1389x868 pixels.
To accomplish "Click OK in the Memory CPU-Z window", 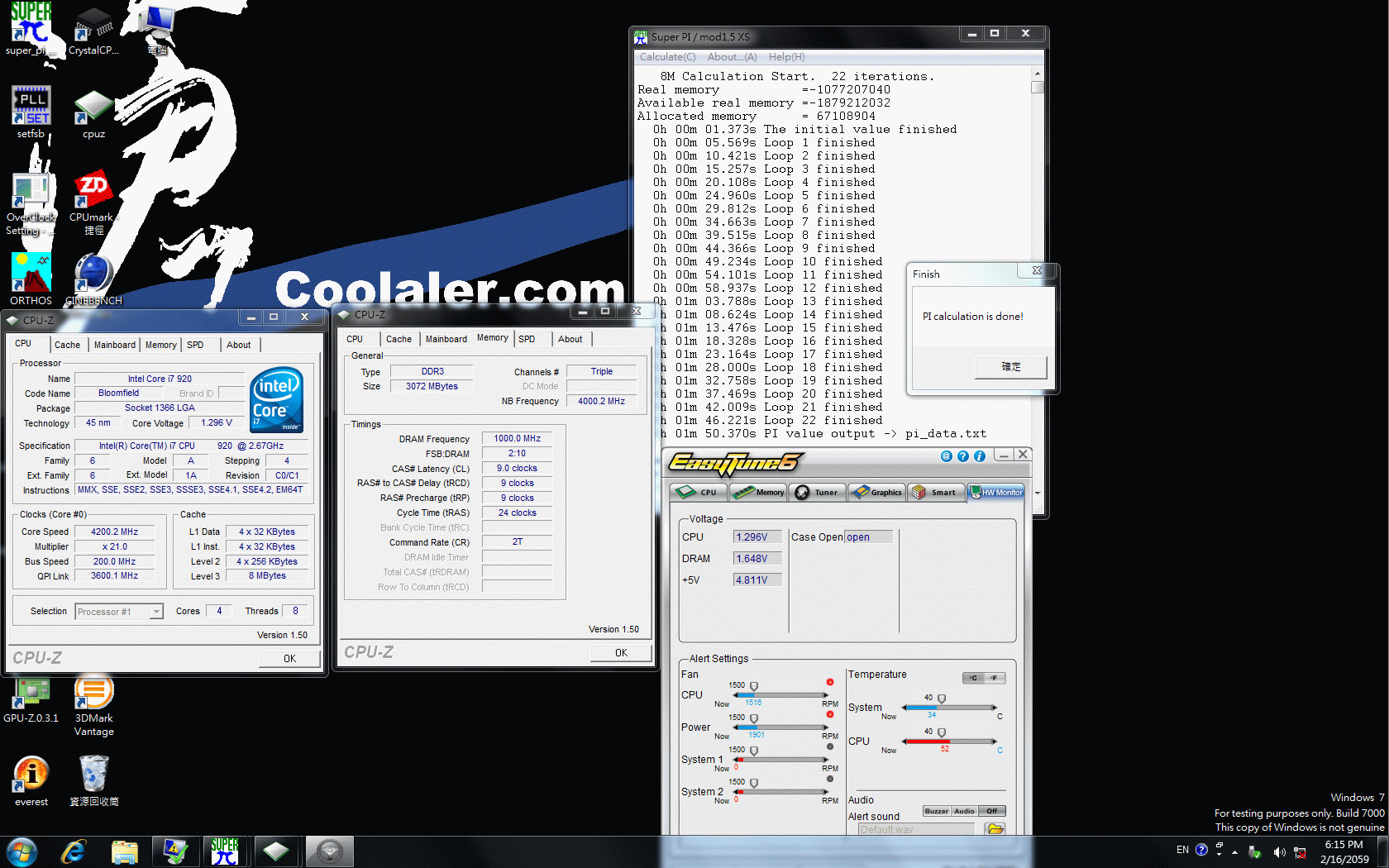I will (621, 653).
